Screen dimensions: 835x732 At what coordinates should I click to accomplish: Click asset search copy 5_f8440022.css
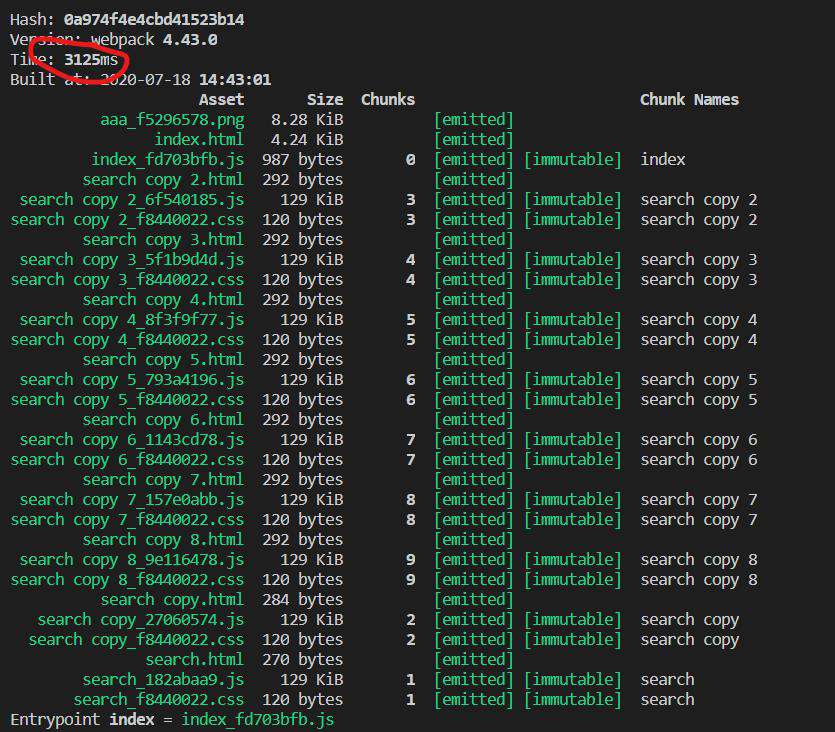127,400
